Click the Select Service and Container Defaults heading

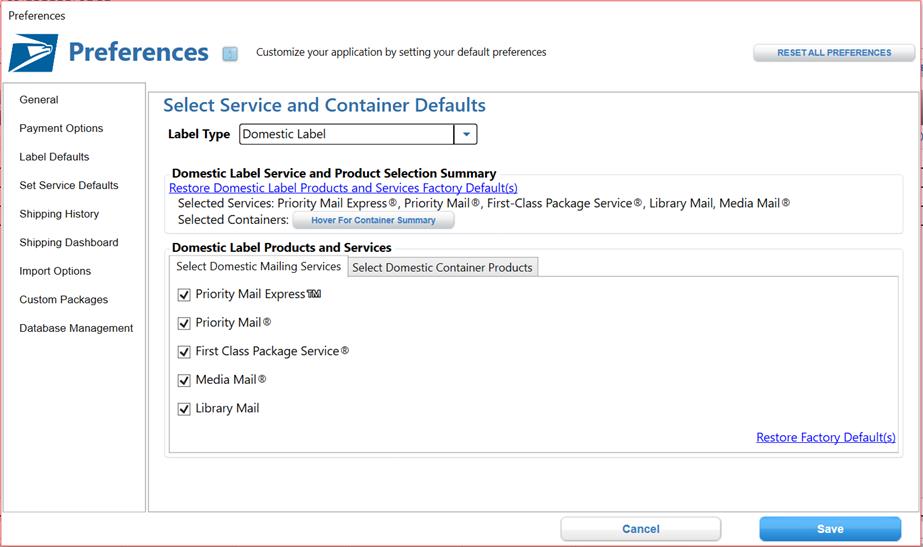tap(324, 105)
